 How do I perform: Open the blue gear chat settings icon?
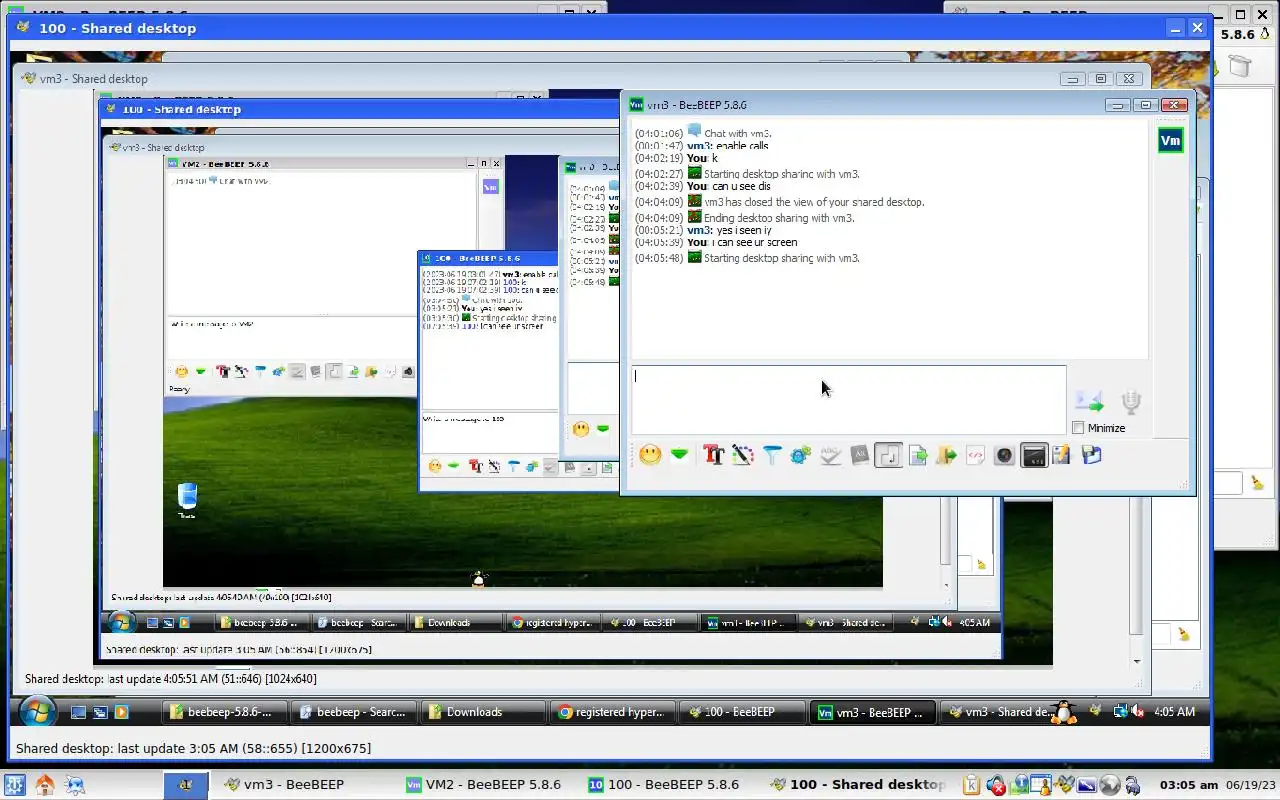800,455
